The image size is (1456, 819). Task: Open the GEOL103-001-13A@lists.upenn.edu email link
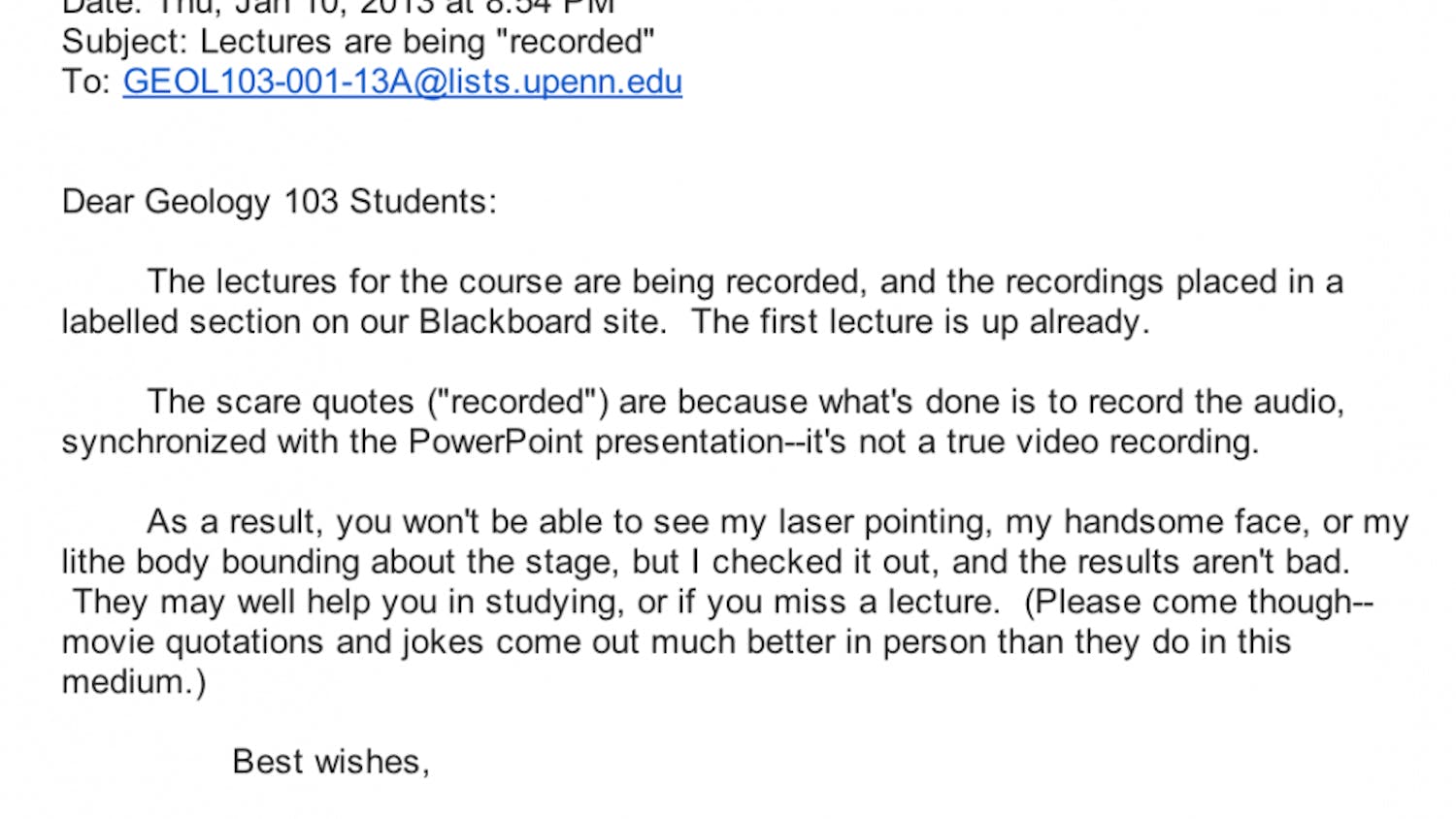pos(402,82)
